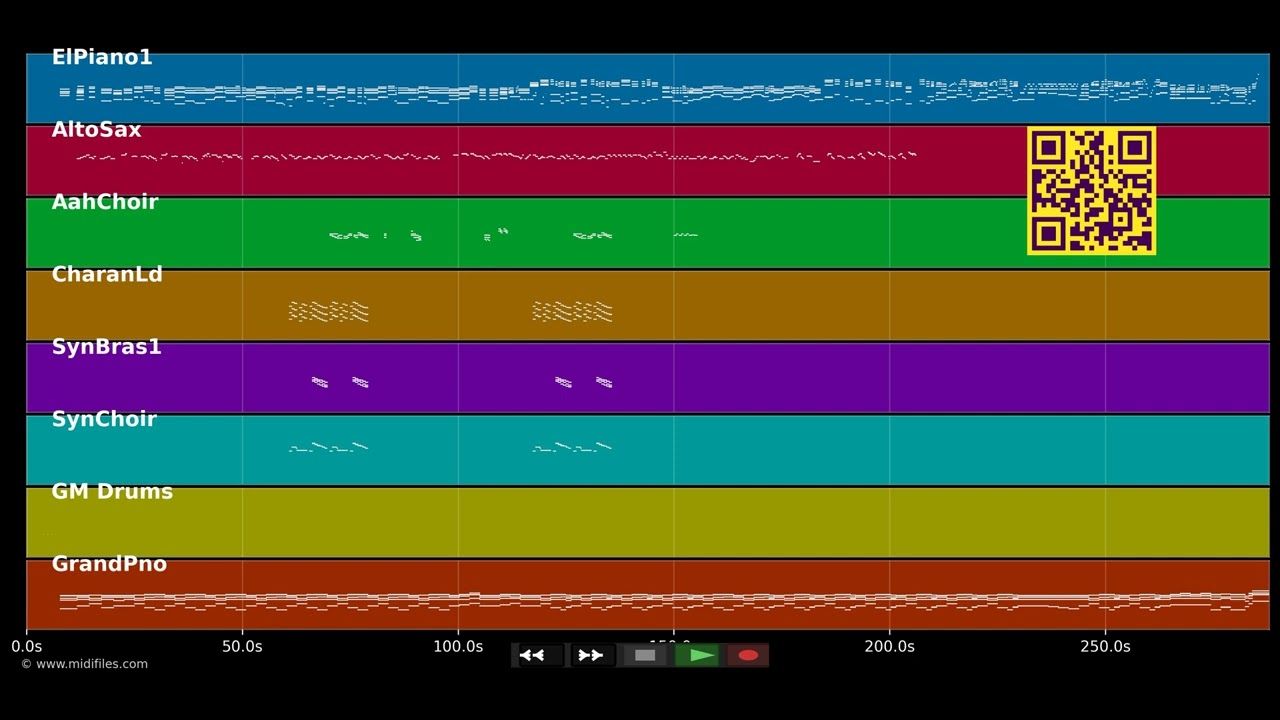Jump to the 50.0s timeline marker
The image size is (1280, 720).
(x=242, y=647)
